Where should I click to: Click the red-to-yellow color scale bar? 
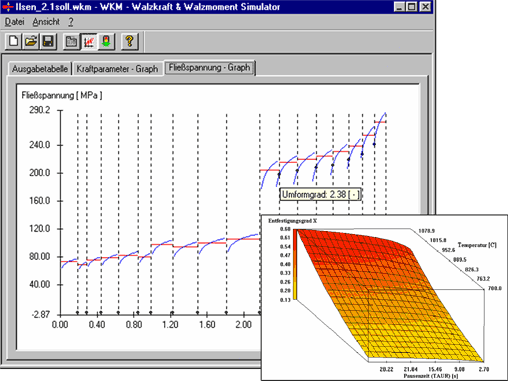295,264
